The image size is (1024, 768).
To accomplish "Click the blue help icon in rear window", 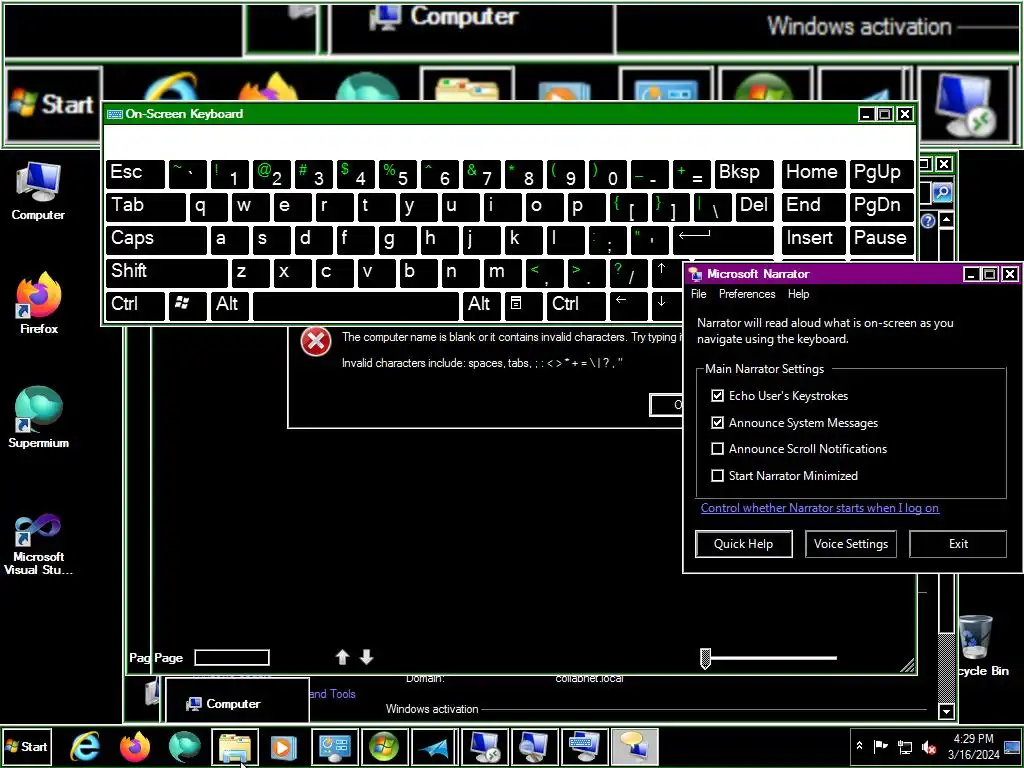I will tap(928, 221).
